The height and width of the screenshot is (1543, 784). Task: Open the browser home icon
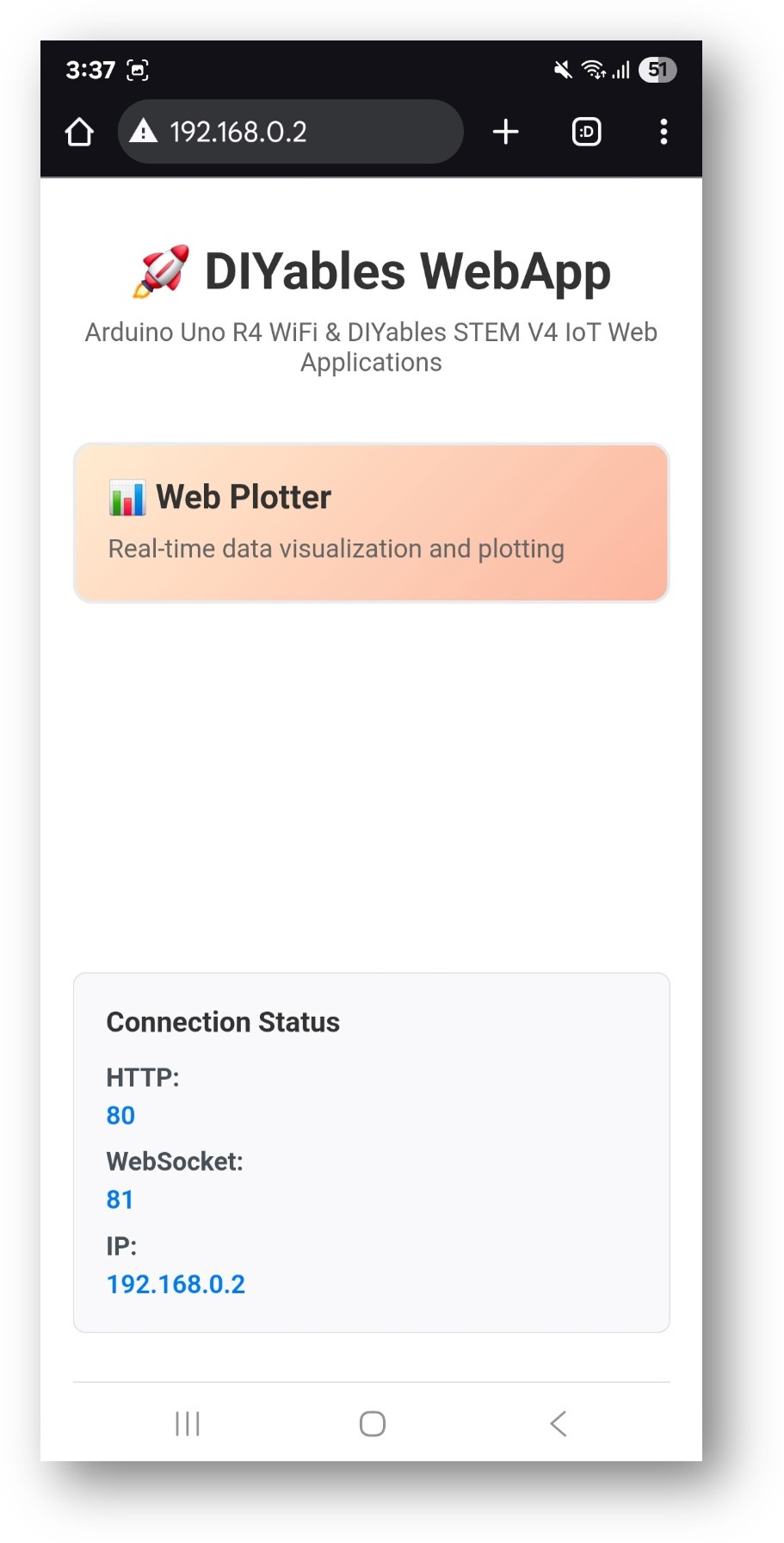(x=78, y=132)
